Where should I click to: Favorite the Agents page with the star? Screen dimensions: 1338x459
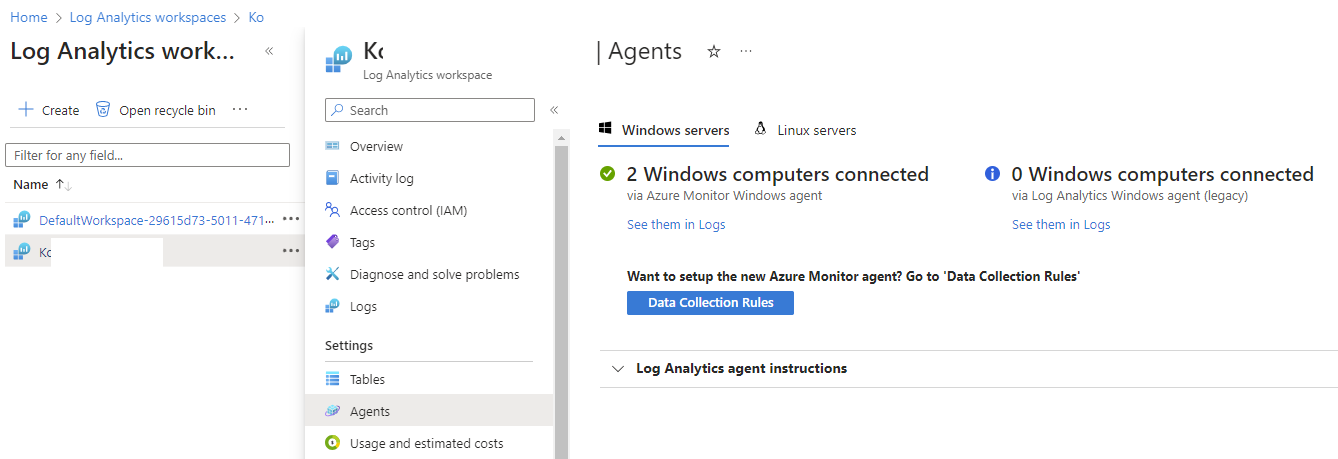714,52
